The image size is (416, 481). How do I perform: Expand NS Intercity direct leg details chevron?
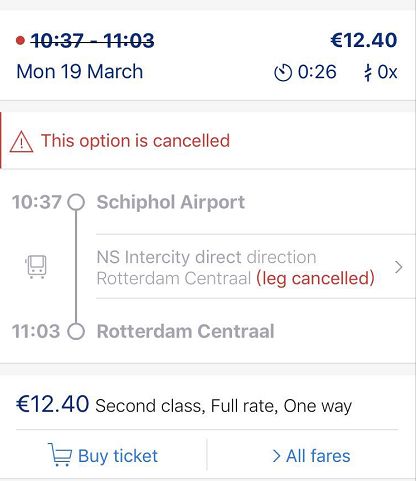(398, 267)
